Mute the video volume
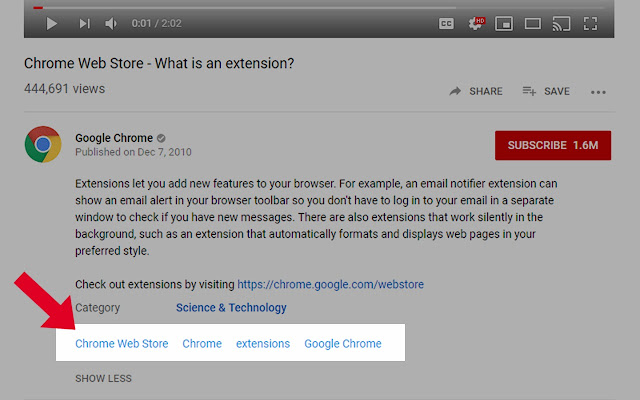Viewport: 640px width, 400px height. (x=111, y=24)
